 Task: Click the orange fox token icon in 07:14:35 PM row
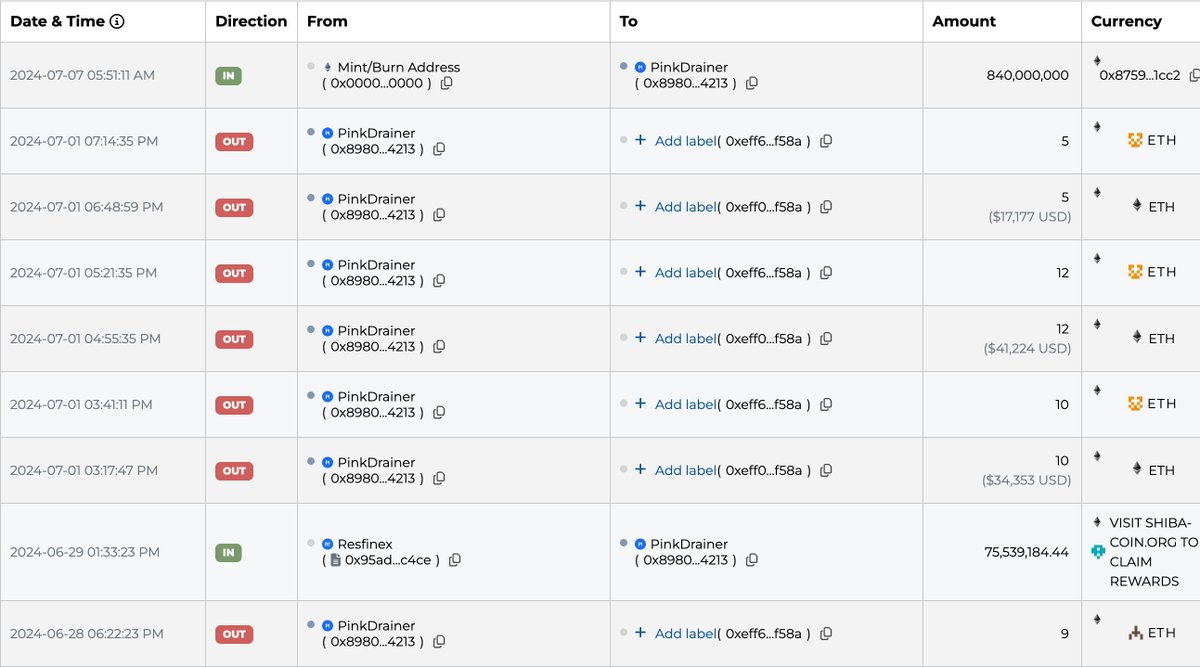pyautogui.click(x=1135, y=140)
